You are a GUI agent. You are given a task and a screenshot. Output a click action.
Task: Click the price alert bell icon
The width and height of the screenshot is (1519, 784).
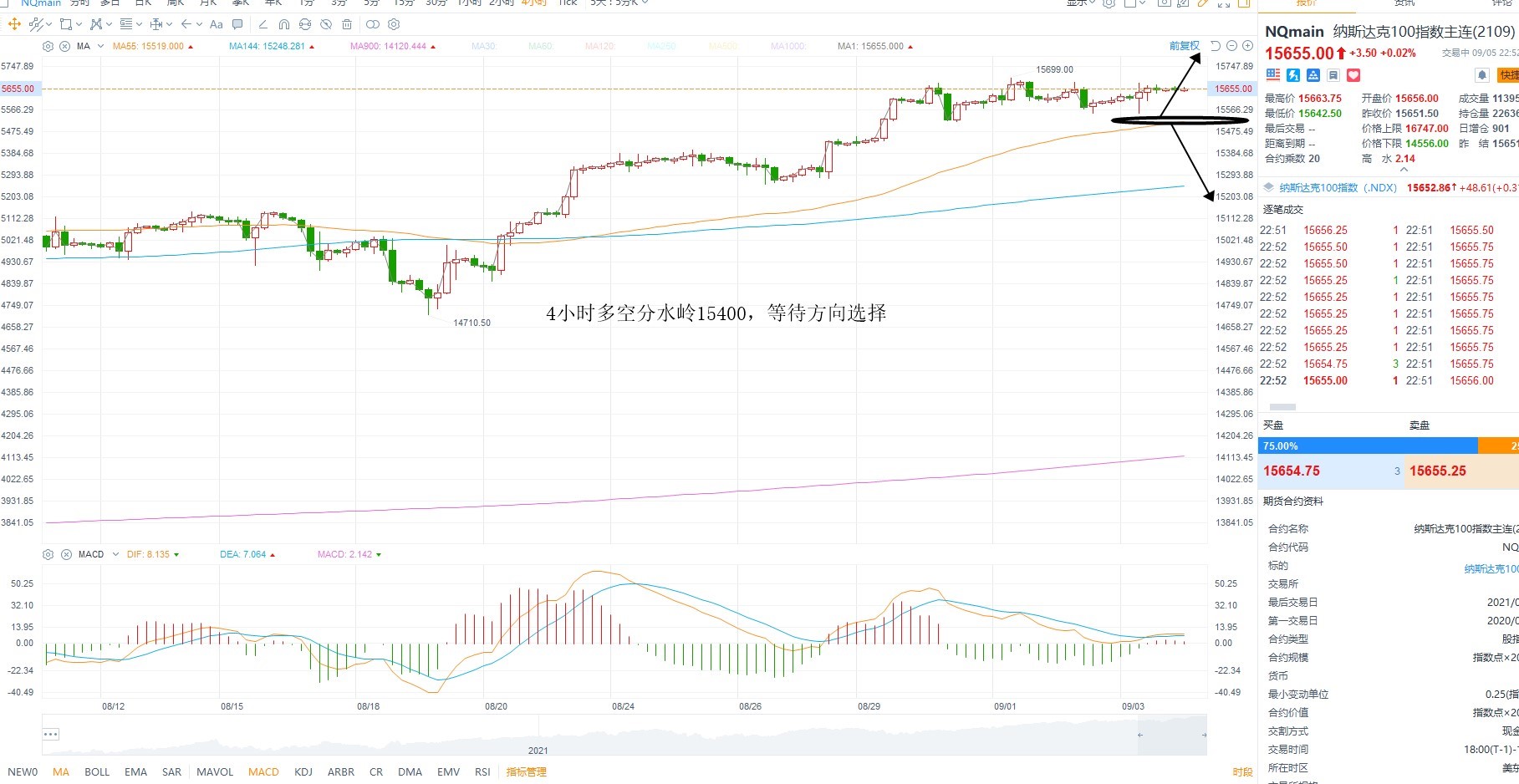click(1482, 75)
